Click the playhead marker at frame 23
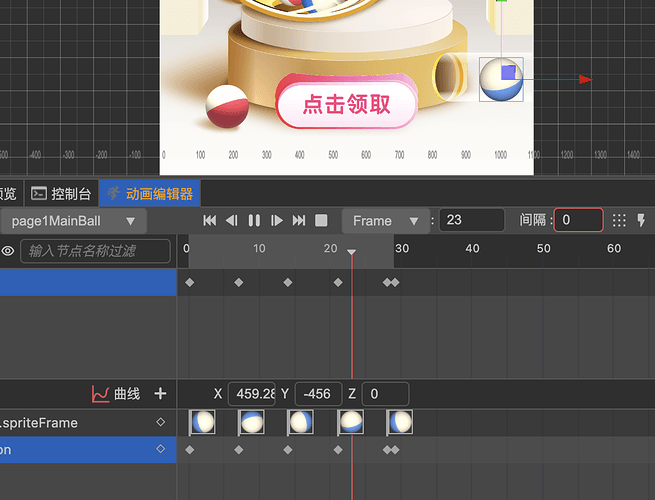Screen dimensions: 655x500 click(352, 252)
